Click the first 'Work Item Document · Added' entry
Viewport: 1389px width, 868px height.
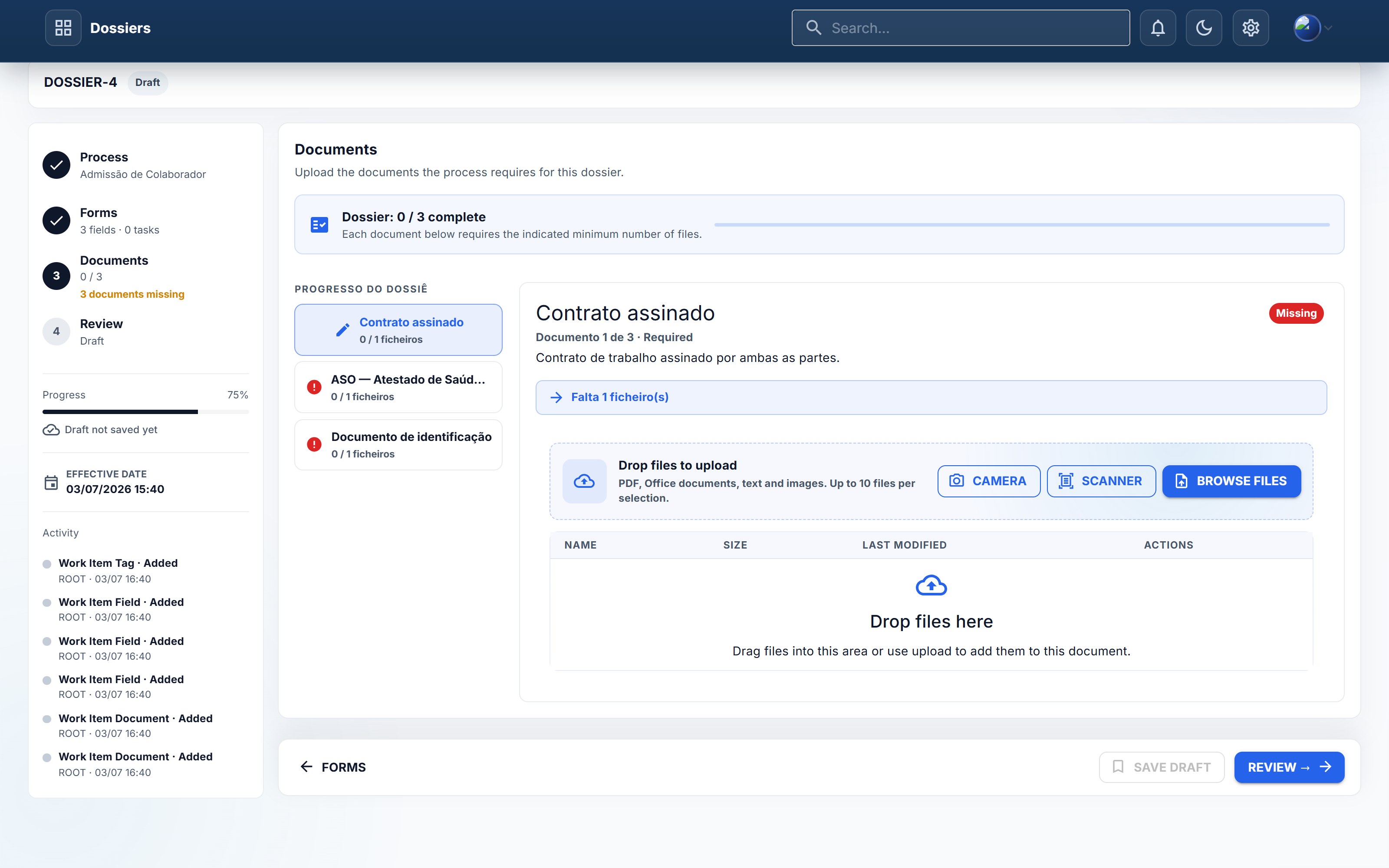135,719
